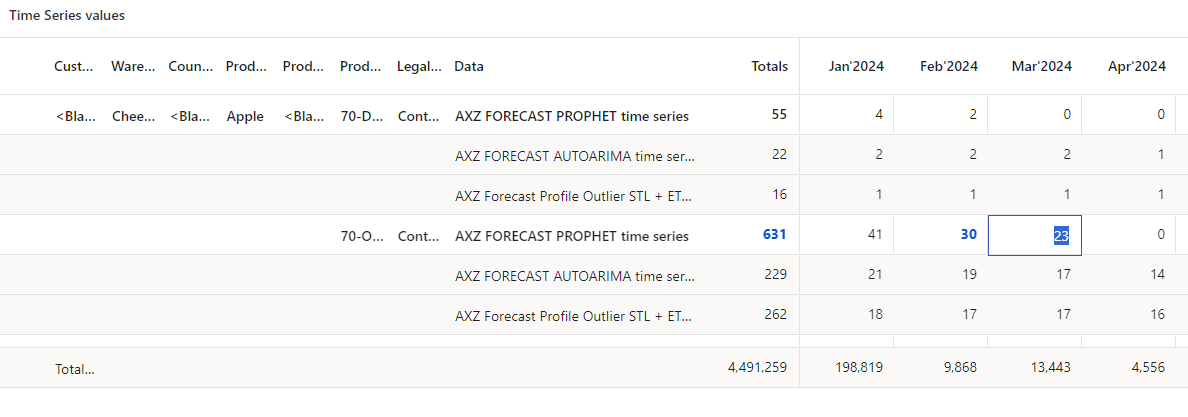Click the Total footer row label
Viewport: 1188px width, 417px height.
point(75,368)
